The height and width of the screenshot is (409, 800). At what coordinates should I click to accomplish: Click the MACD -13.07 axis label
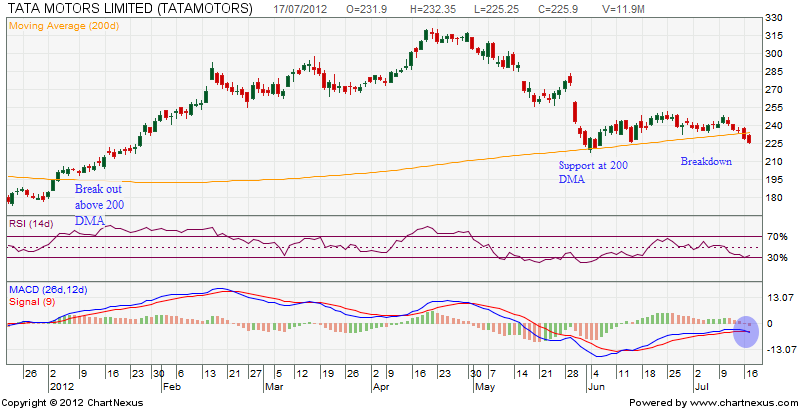(781, 350)
